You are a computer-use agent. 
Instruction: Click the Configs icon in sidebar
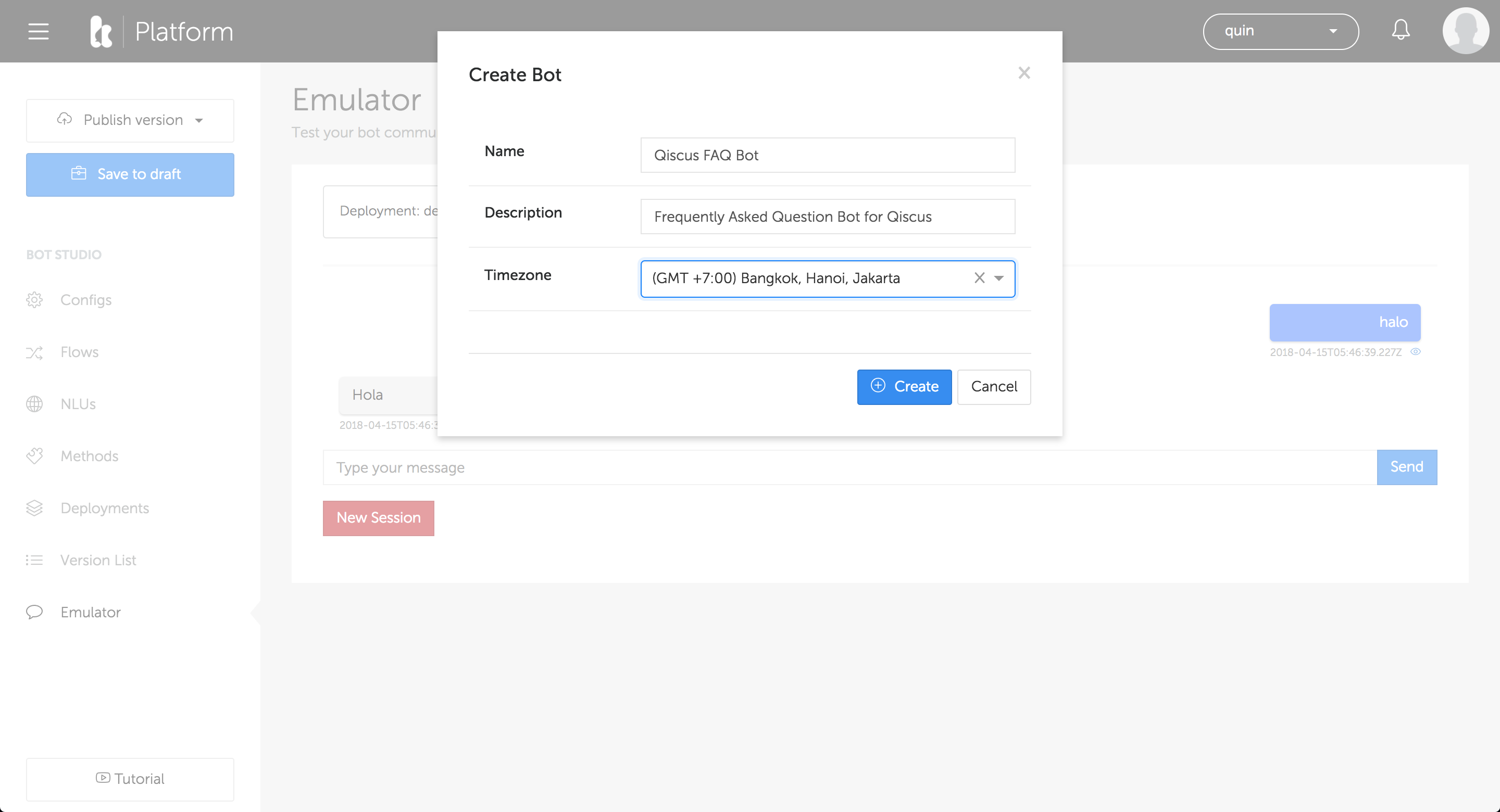[x=35, y=299]
